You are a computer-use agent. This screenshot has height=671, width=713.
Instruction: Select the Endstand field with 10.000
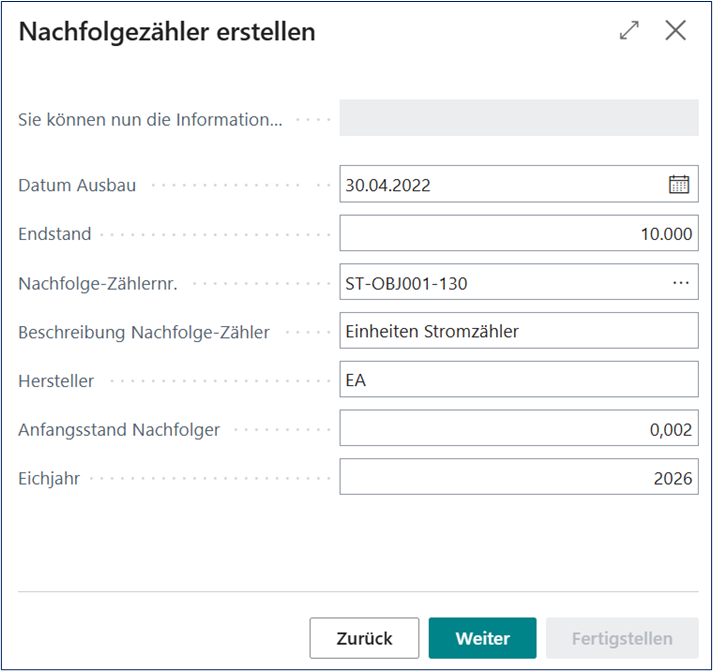coord(519,233)
